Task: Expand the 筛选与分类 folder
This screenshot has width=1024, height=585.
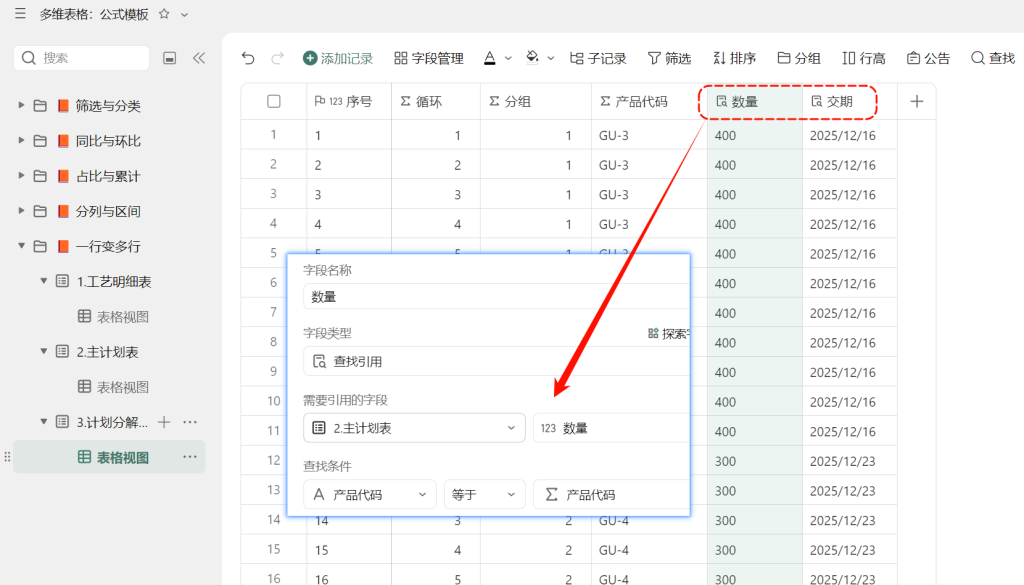Action: point(21,105)
